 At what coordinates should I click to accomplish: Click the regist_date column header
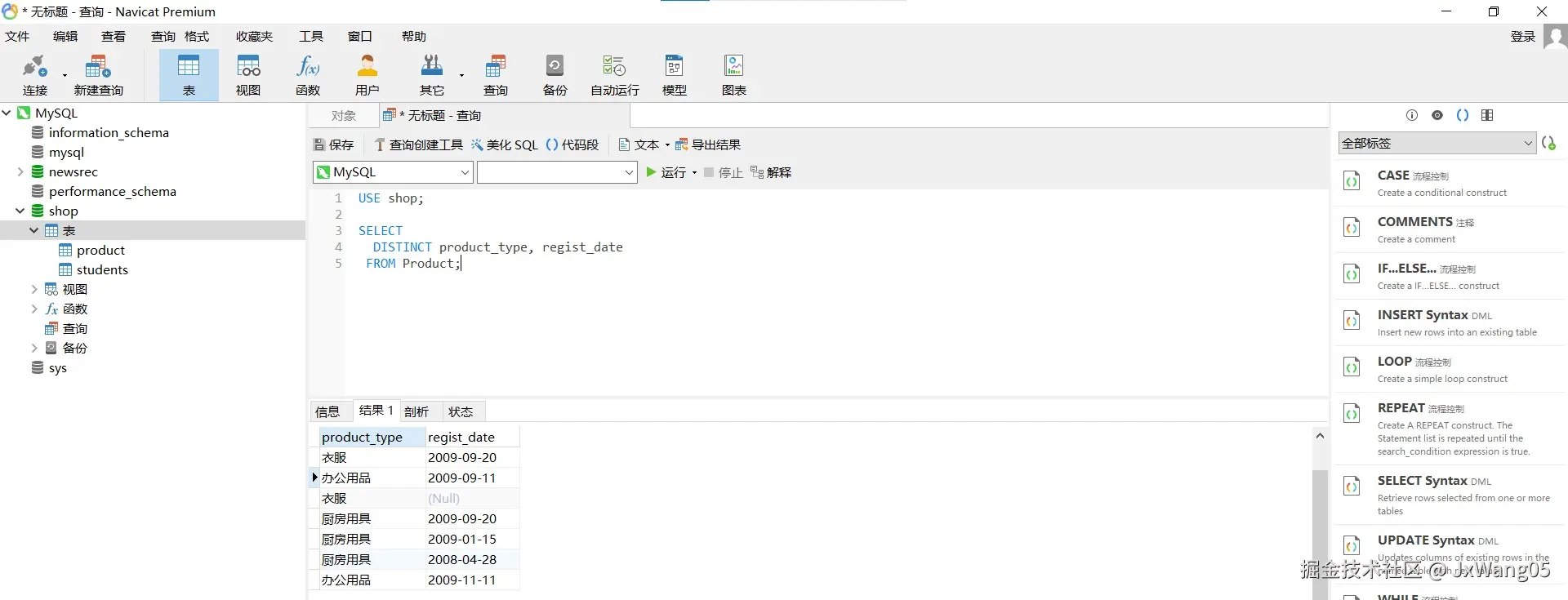point(472,437)
